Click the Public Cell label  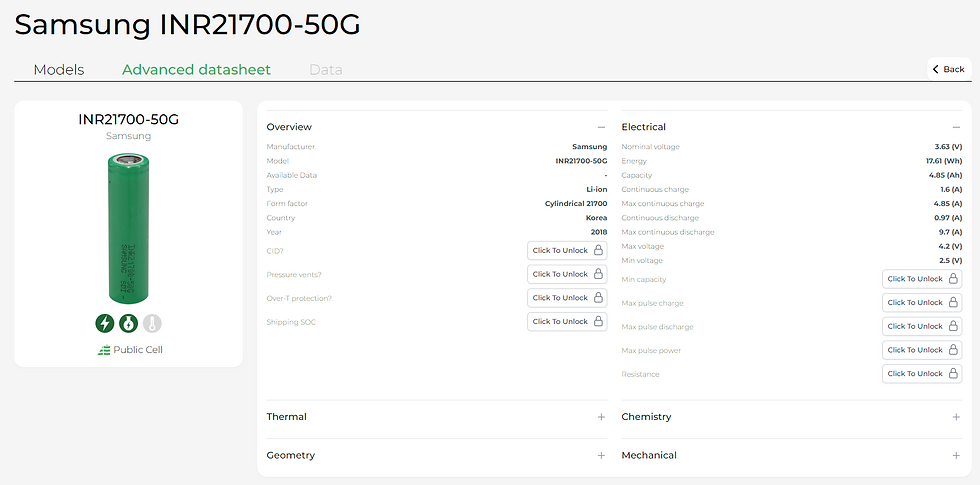138,350
